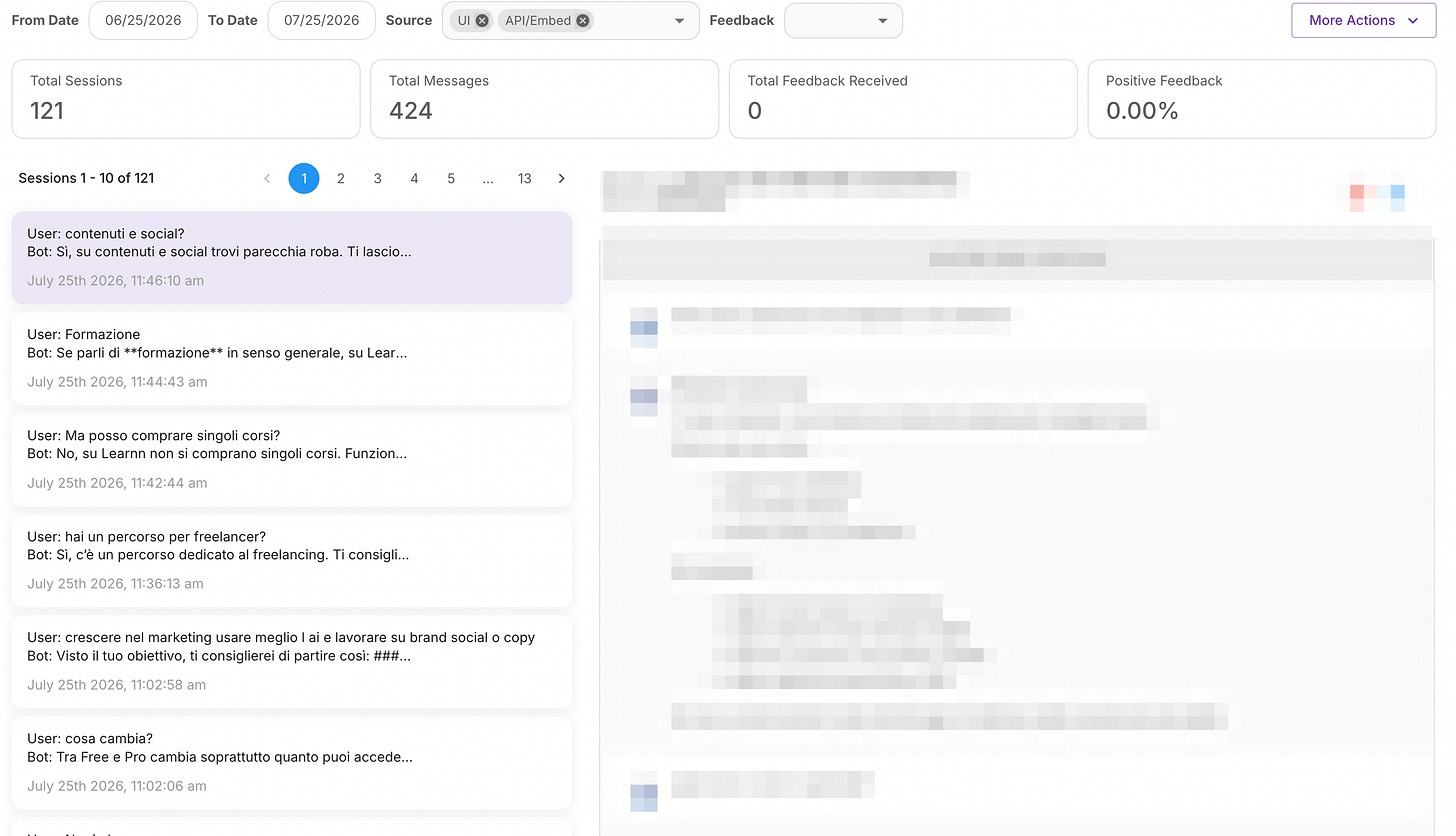The height and width of the screenshot is (836, 1456).
Task: Open session 'hai un percorso per freelancer?'
Action: (x=292, y=560)
